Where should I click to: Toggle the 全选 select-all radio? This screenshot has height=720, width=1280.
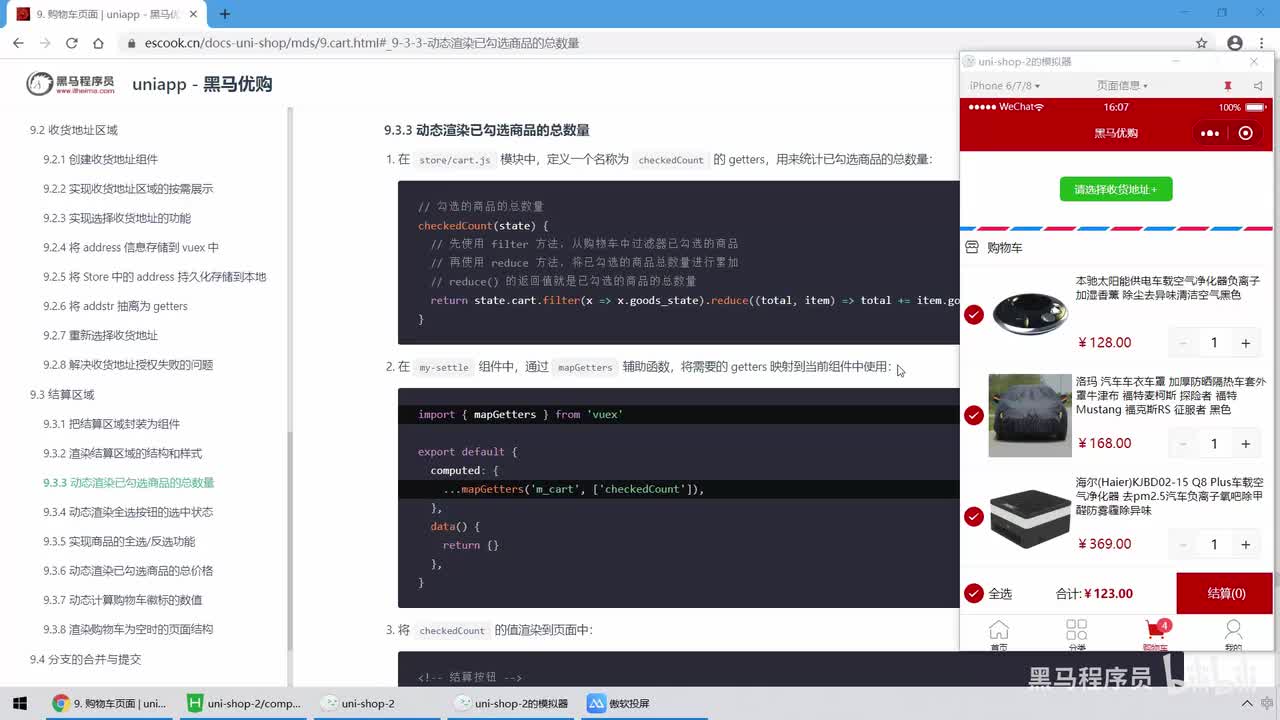[x=974, y=593]
